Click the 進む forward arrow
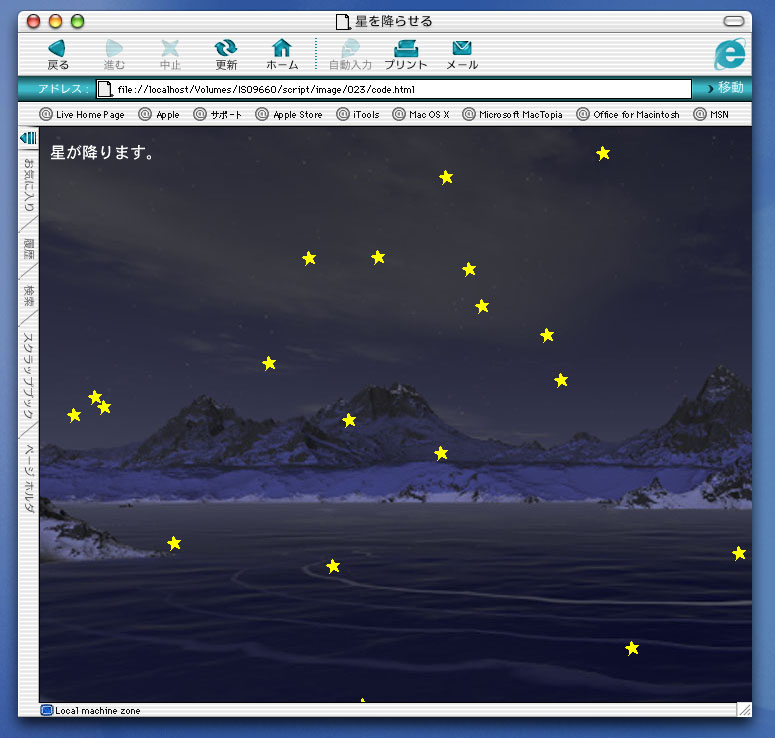Screen dimensions: 775x738 point(114,54)
